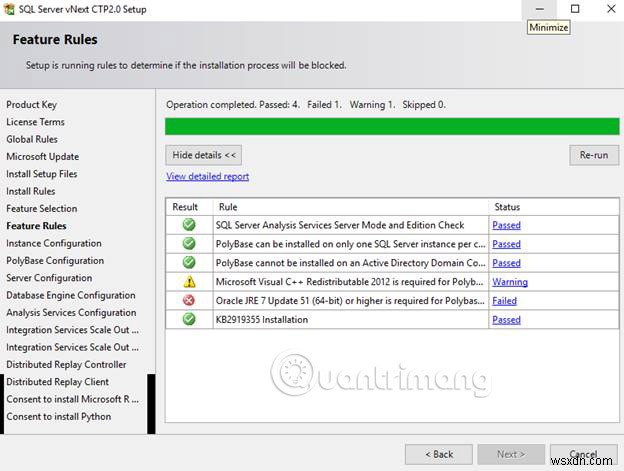Image resolution: width=624 pixels, height=471 pixels.
Task: Click green check icon for Analysis Services rule
Action: tap(189, 225)
